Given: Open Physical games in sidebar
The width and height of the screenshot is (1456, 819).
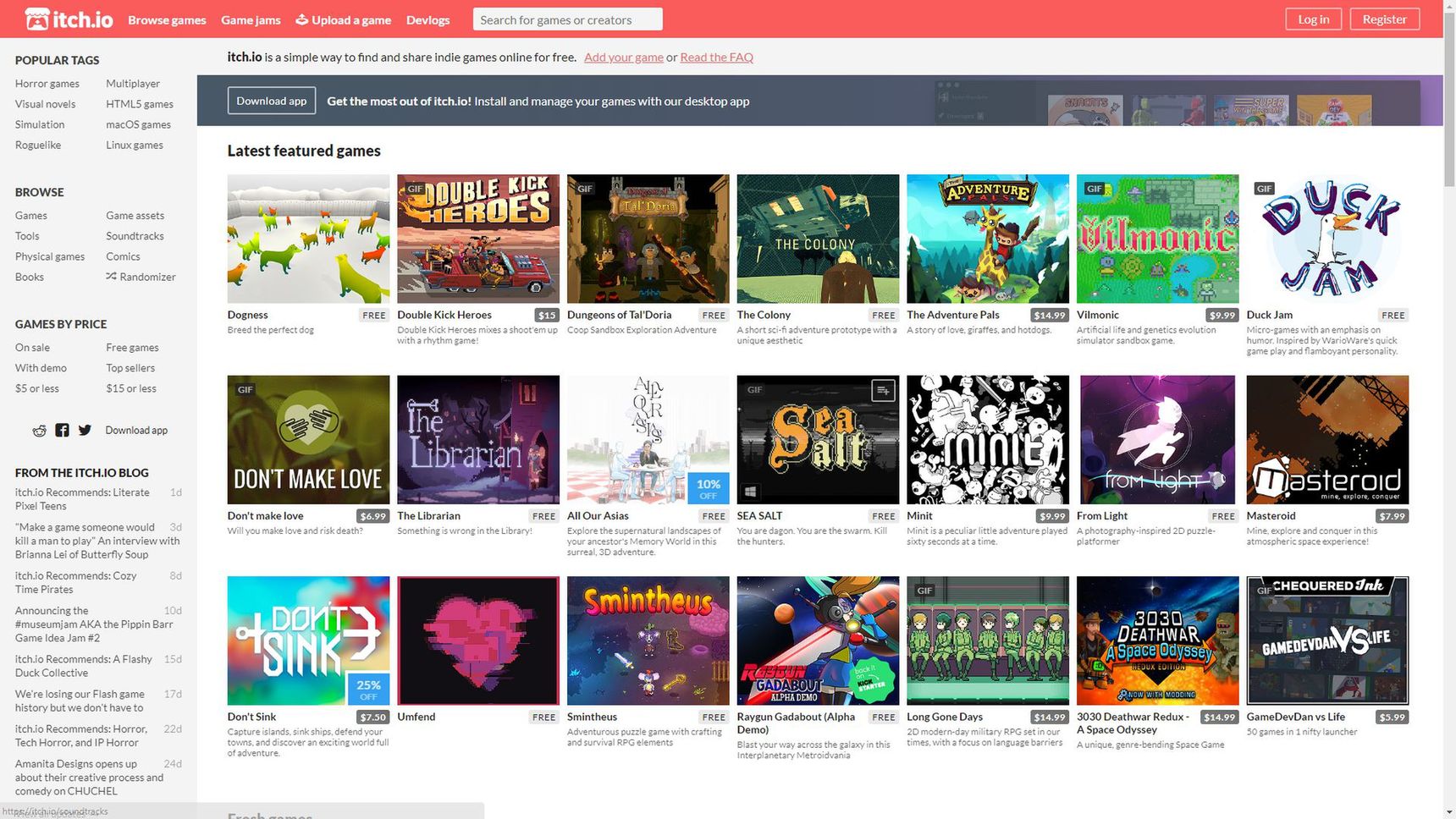Looking at the screenshot, I should (50, 256).
